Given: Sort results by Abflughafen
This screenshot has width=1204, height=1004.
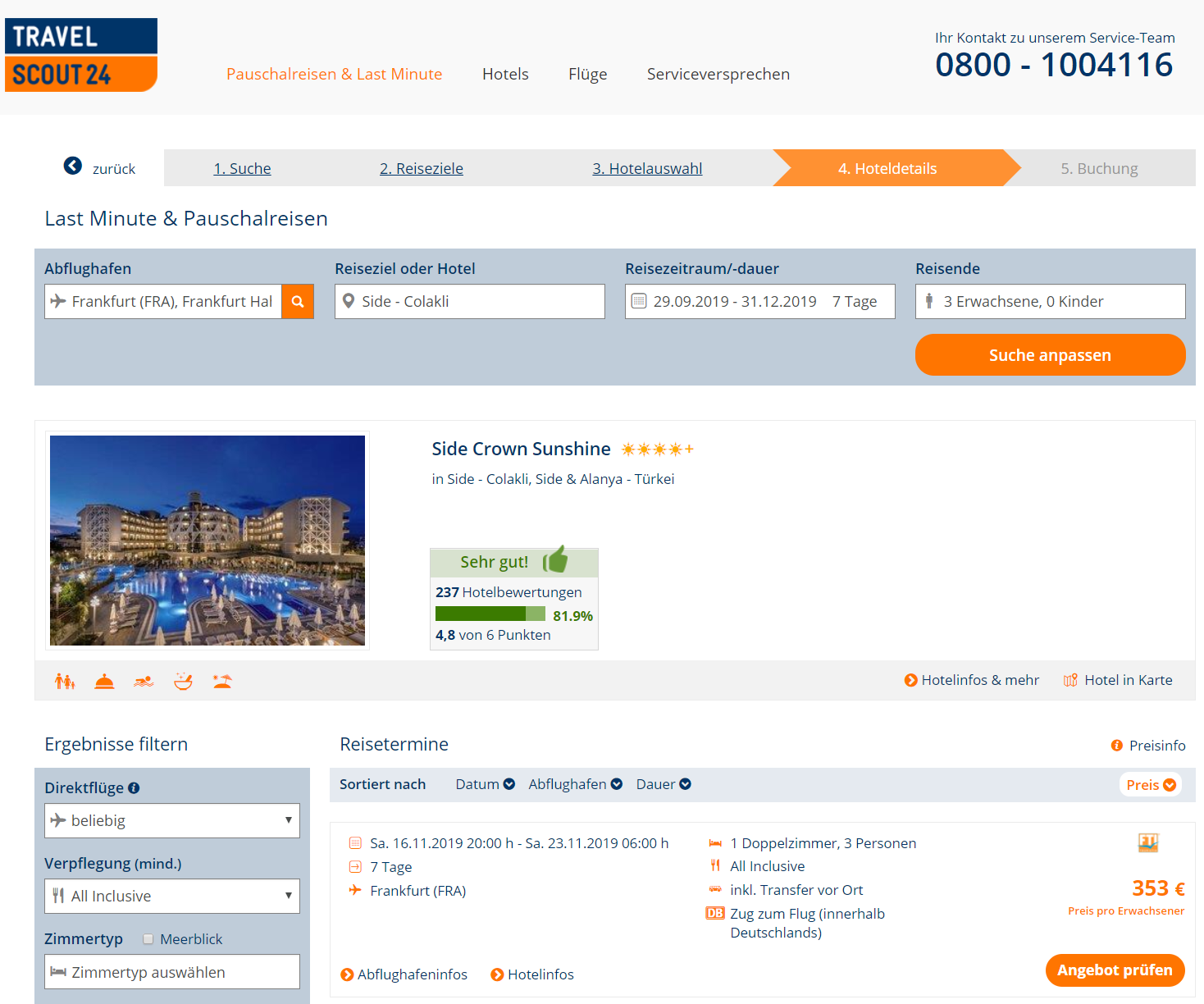Looking at the screenshot, I should click(x=576, y=784).
